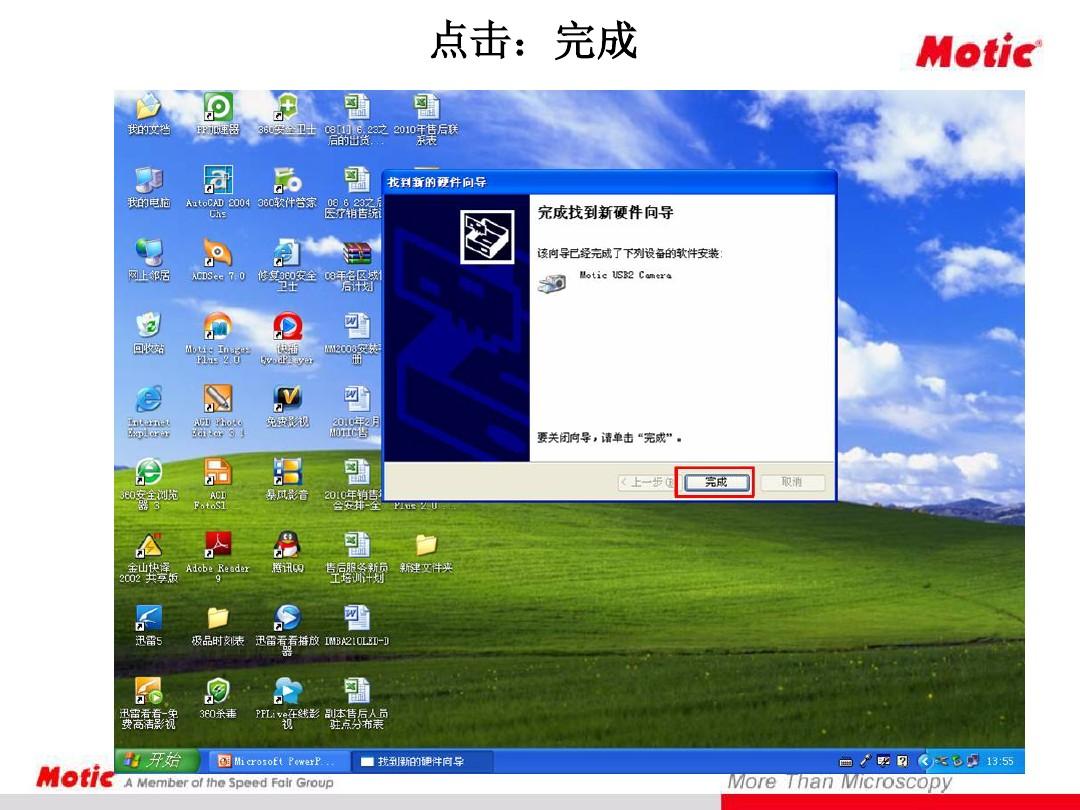
Task: Open Motic Images Plus 2.0 desktop icon
Action: point(217,328)
